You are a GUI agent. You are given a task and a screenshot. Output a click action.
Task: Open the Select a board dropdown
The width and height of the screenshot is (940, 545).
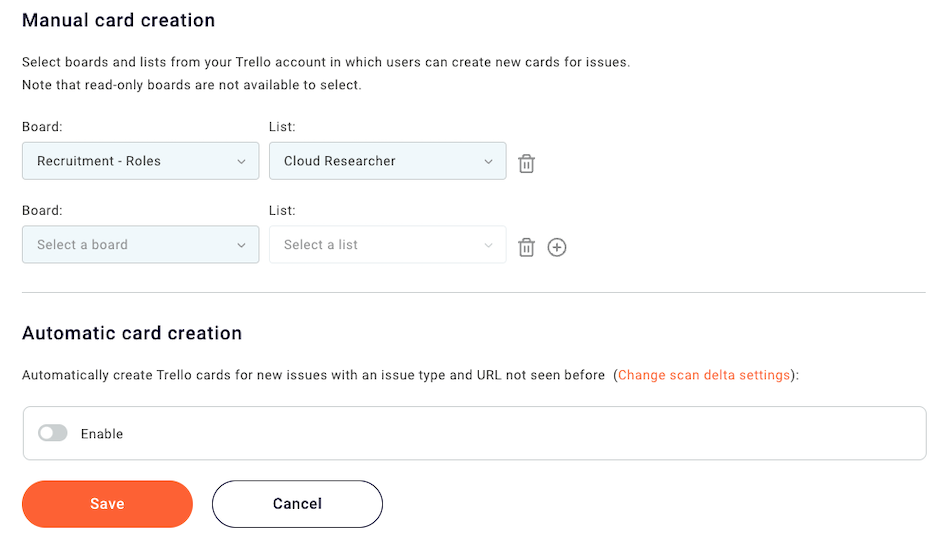[x=141, y=245]
